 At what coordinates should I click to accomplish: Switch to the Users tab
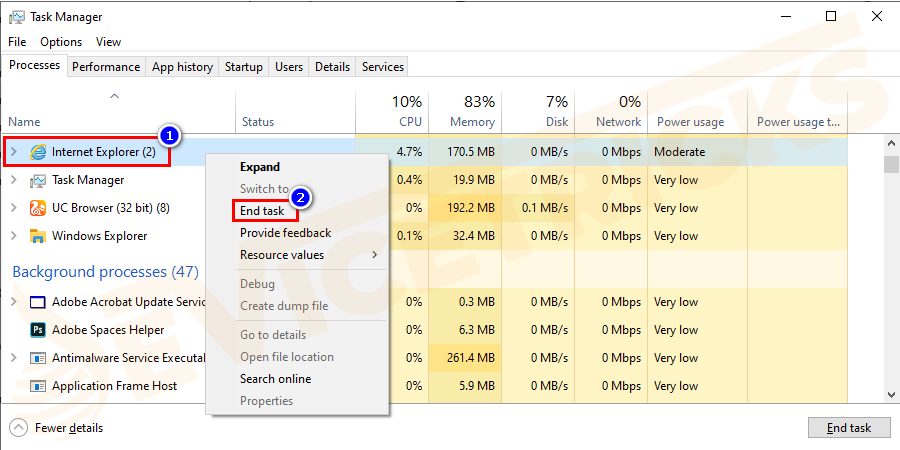(289, 67)
